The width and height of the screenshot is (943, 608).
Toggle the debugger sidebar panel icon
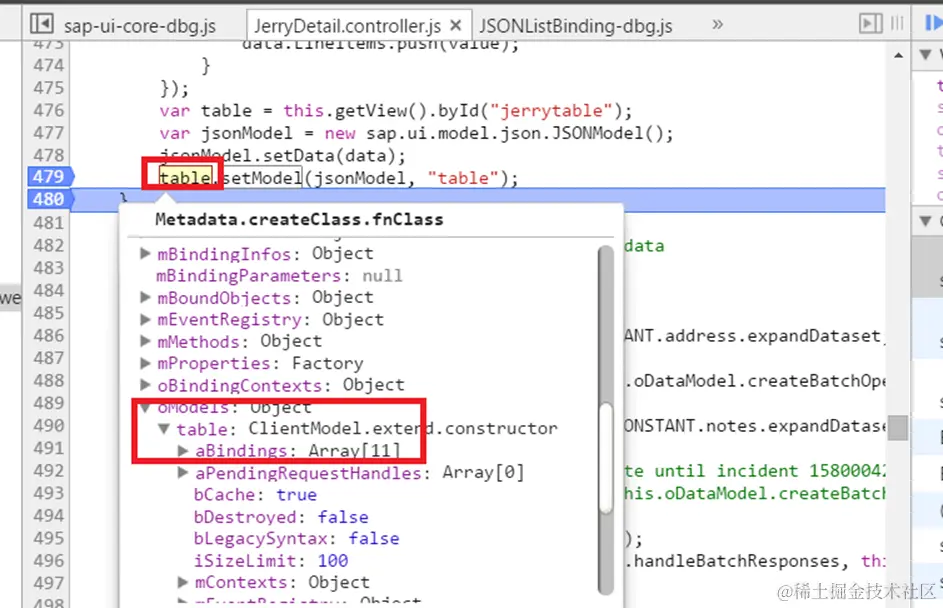tap(870, 23)
